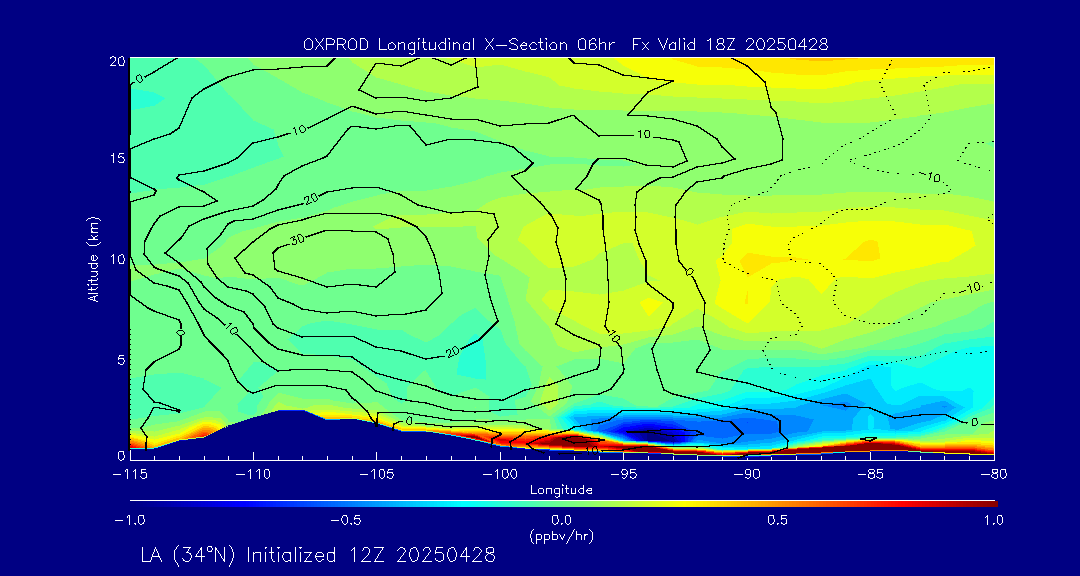Click the altitude 5 tick label
This screenshot has height=576, width=1080.
point(120,360)
